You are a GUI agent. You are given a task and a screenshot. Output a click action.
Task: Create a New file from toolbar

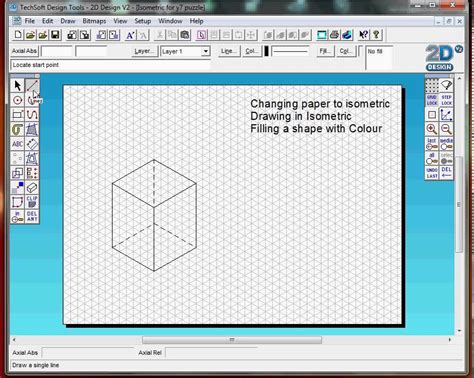[18, 35]
